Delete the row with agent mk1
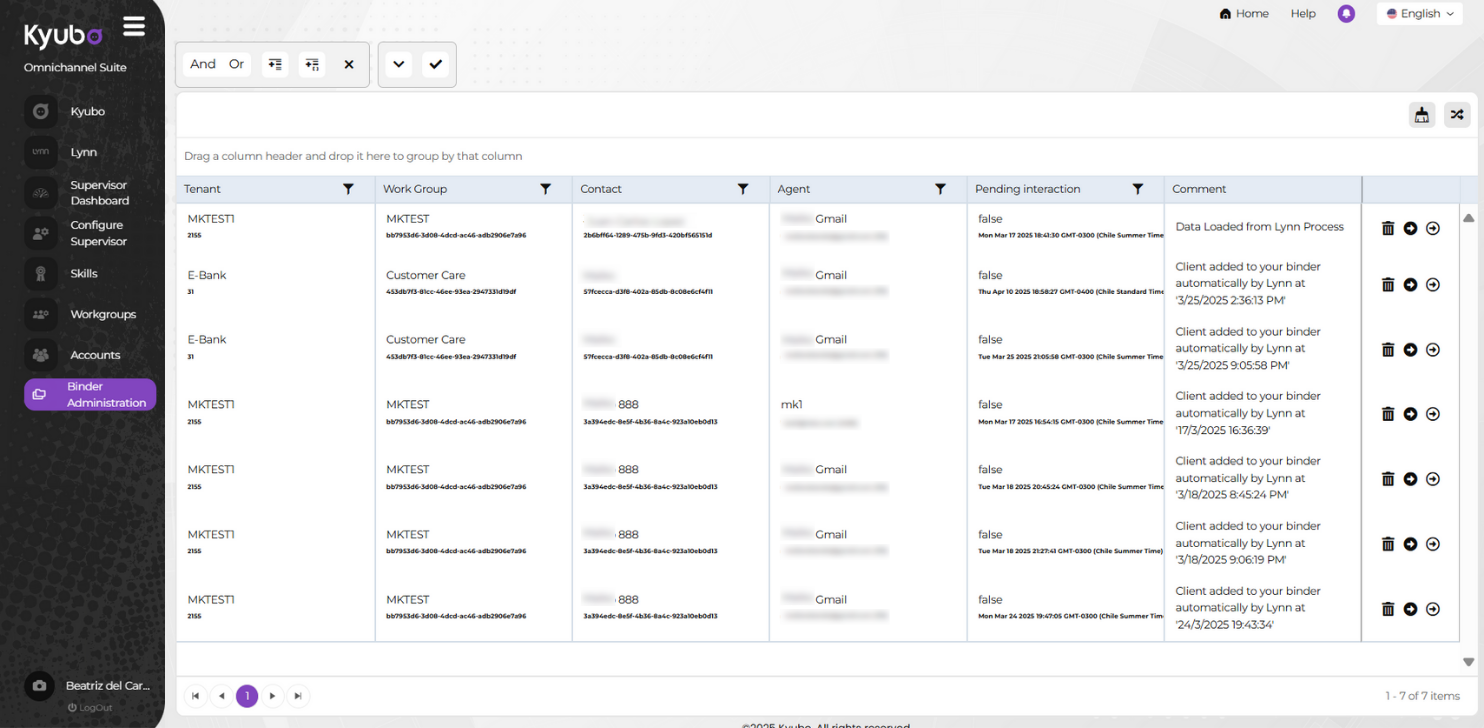Screen dimensions: 1484x728 (x=1388, y=413)
